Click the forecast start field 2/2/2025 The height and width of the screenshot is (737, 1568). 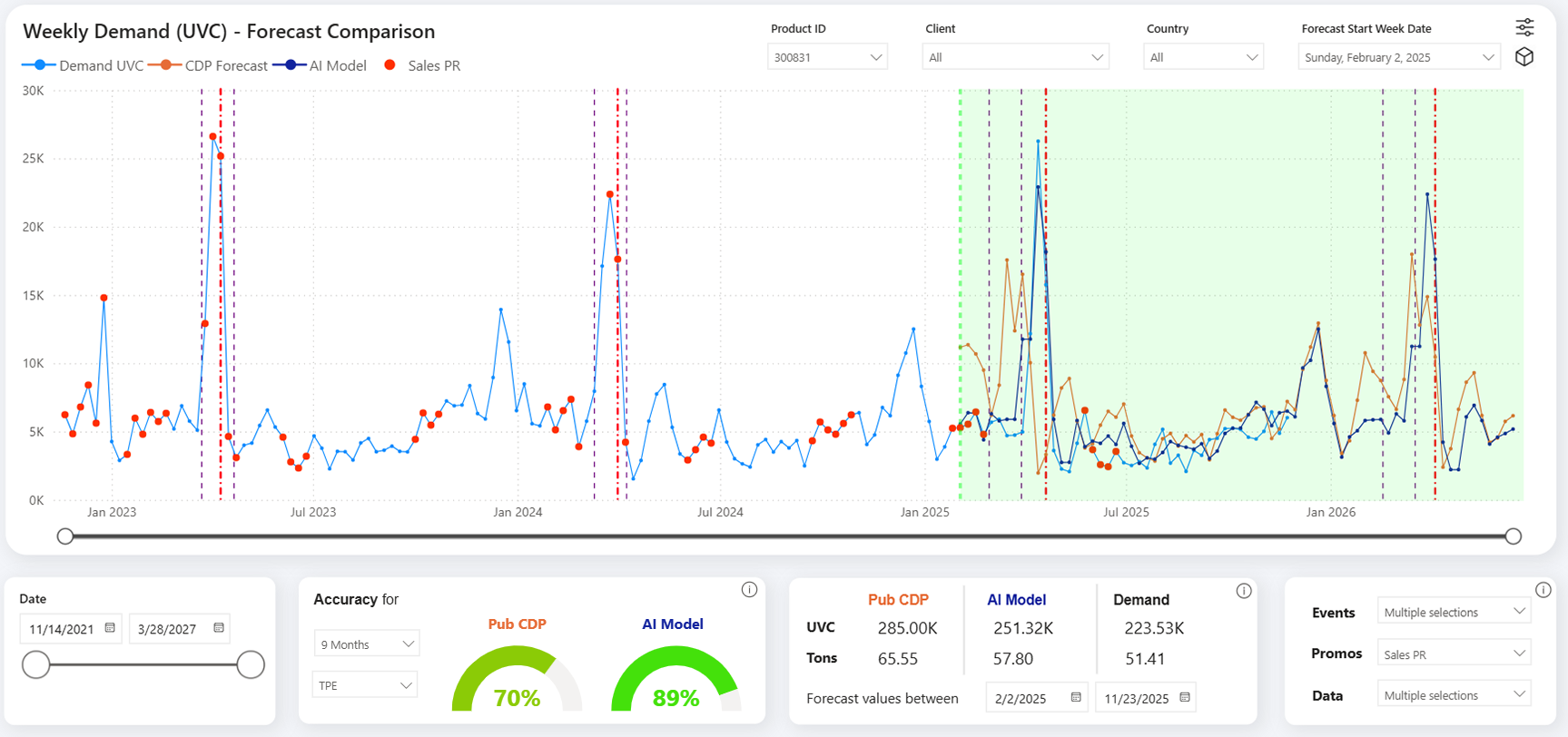click(x=1037, y=698)
